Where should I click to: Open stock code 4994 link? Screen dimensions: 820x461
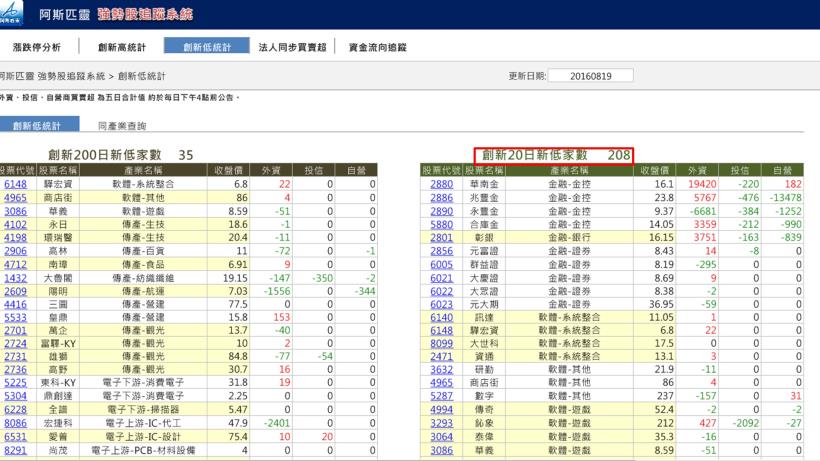point(441,410)
